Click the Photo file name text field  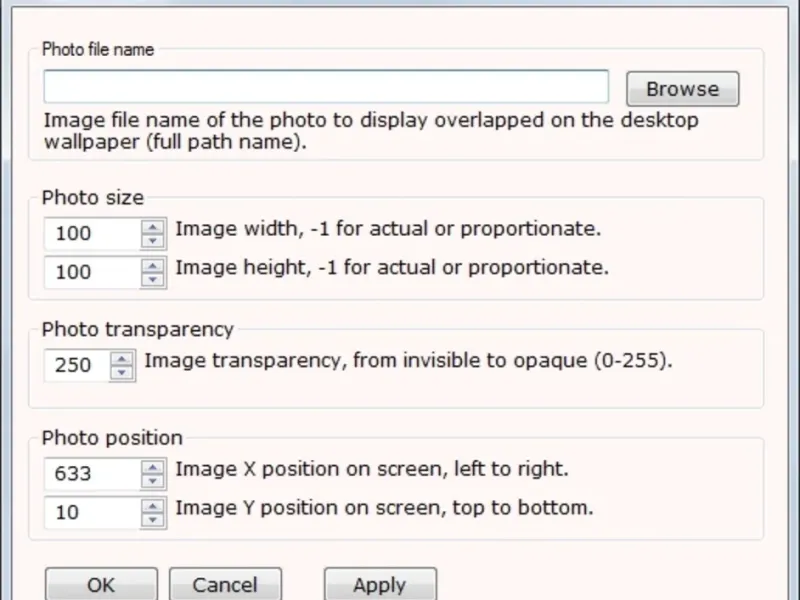point(326,86)
